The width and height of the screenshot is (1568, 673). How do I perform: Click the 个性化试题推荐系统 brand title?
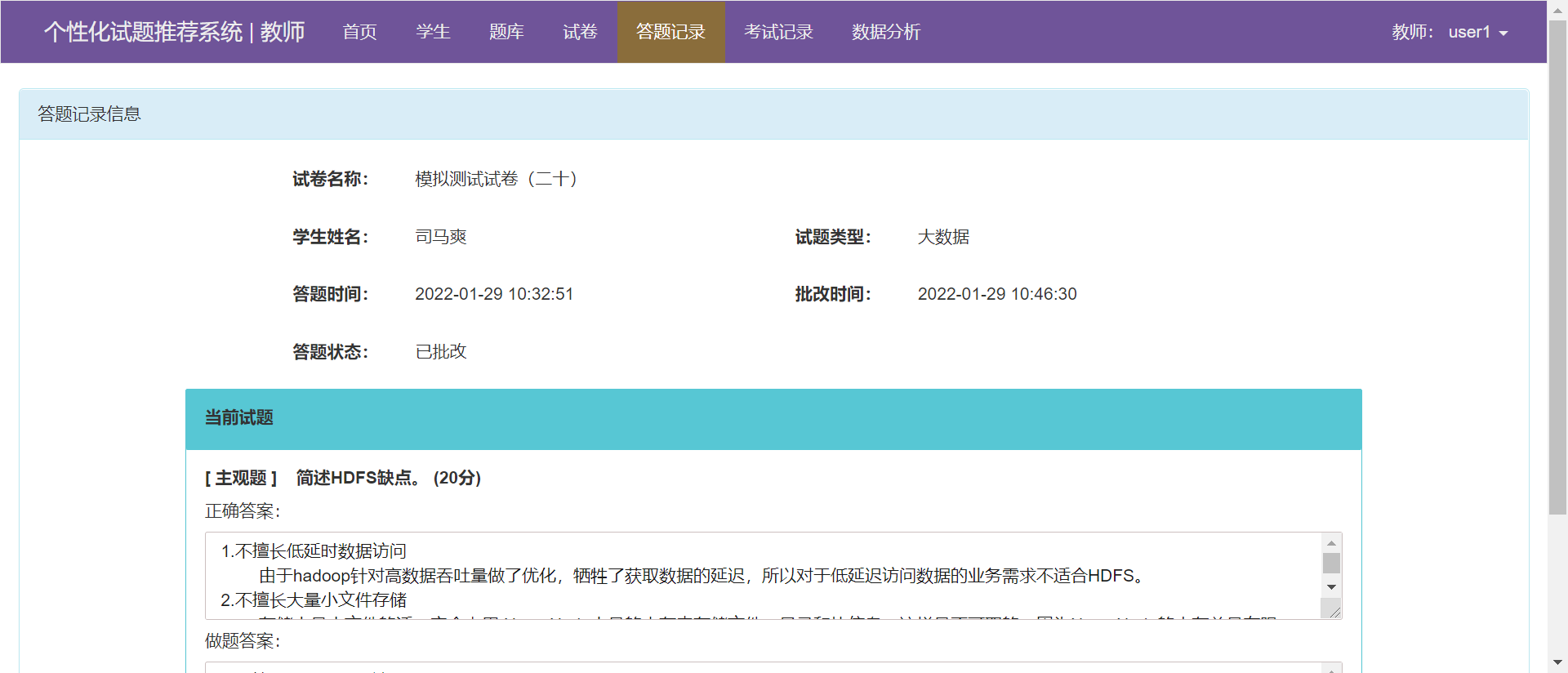[x=174, y=32]
